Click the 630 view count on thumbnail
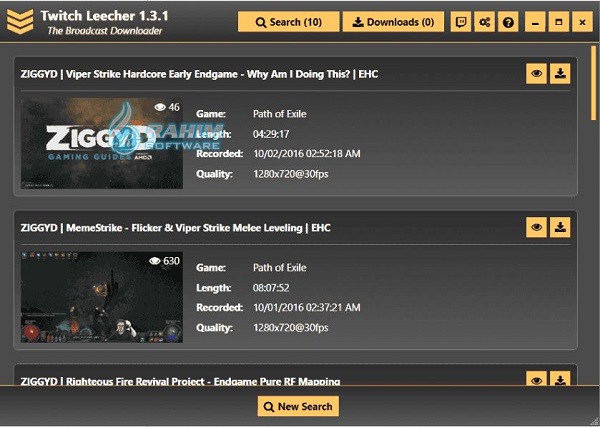The height and width of the screenshot is (427, 600). pyautogui.click(x=165, y=261)
